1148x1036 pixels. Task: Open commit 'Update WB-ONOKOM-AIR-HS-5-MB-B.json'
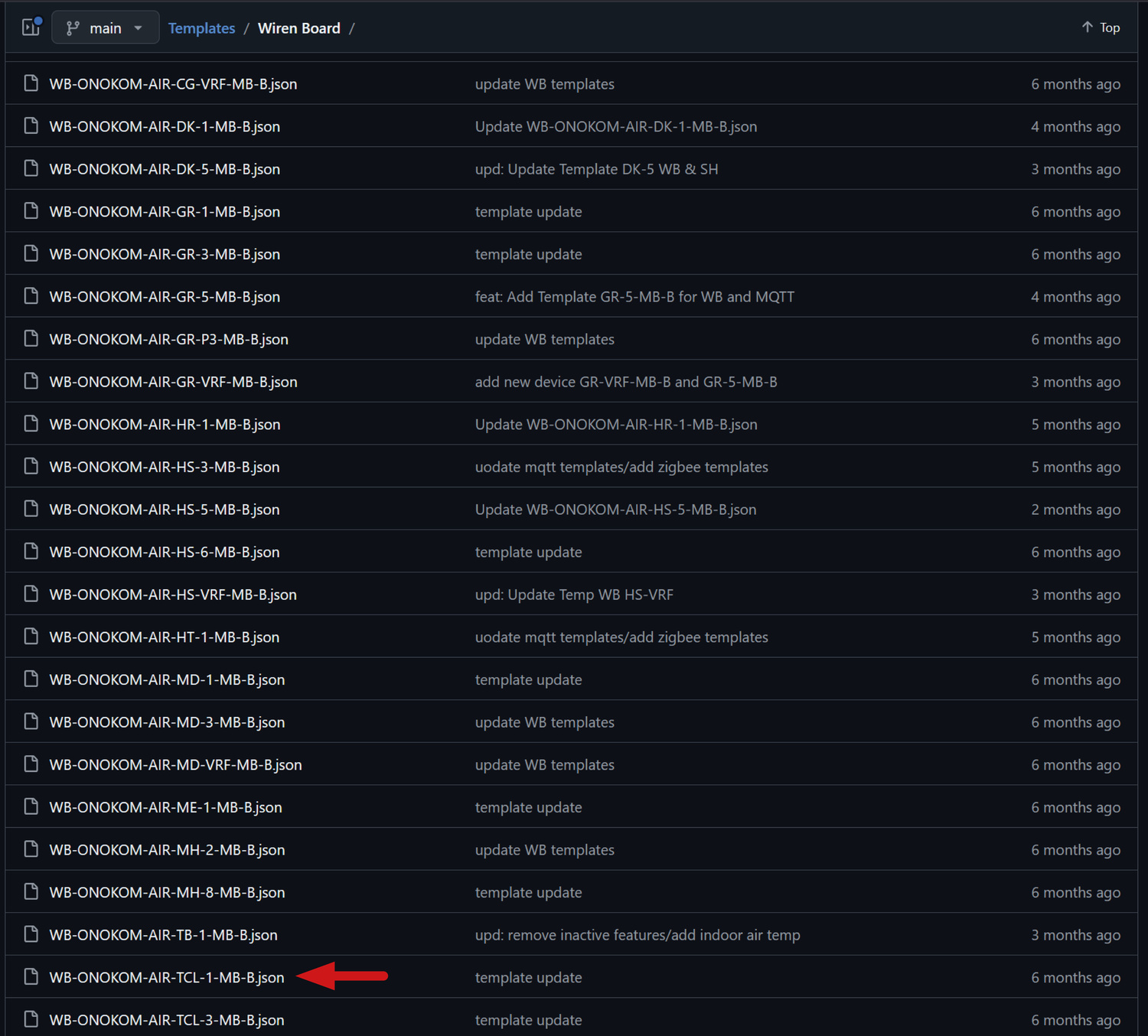pos(615,510)
